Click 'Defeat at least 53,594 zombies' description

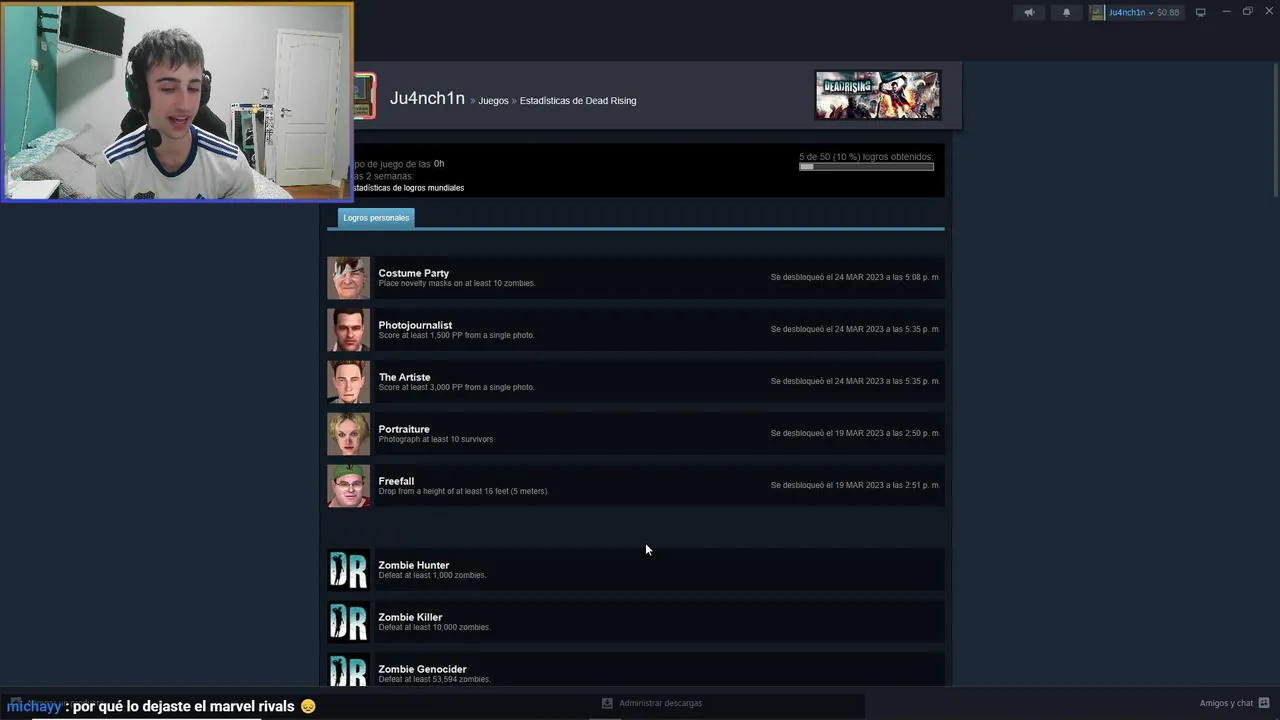pyautogui.click(x=434, y=680)
